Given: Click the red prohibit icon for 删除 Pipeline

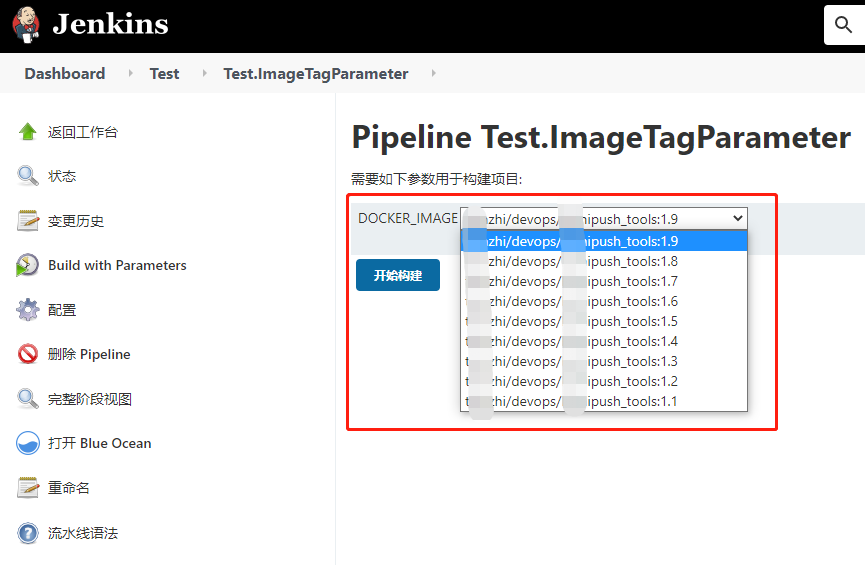Looking at the screenshot, I should (x=28, y=354).
